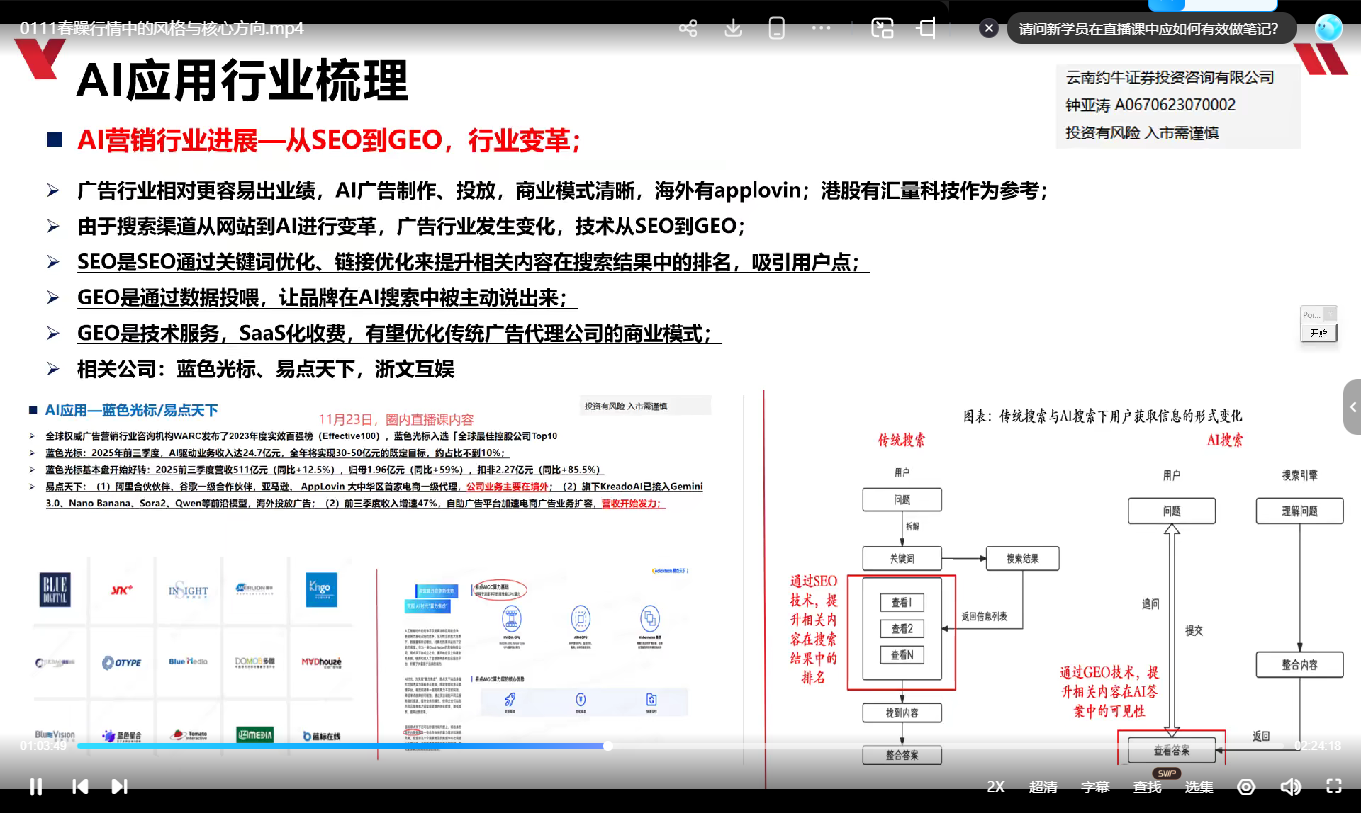Click the SWP badge above 查找

(1167, 773)
